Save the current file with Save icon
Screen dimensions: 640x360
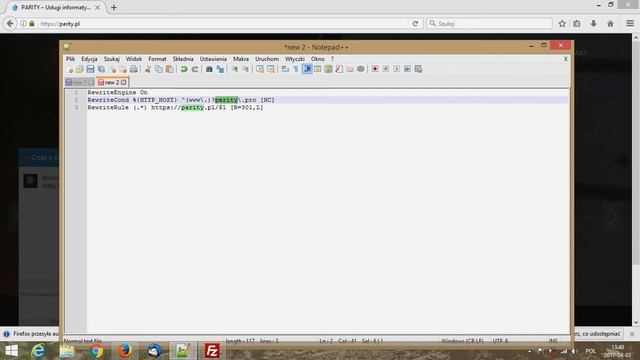coord(90,69)
